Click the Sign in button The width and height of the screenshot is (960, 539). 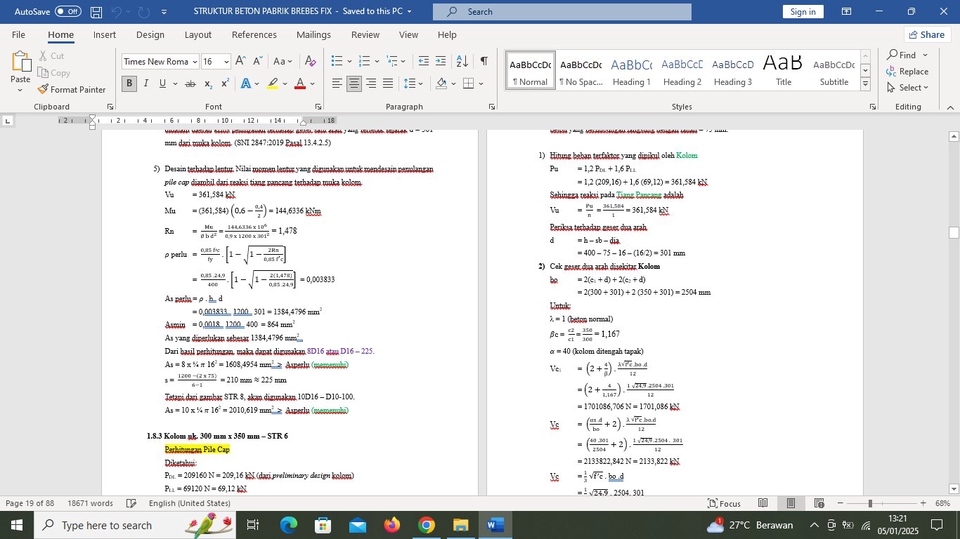(802, 12)
